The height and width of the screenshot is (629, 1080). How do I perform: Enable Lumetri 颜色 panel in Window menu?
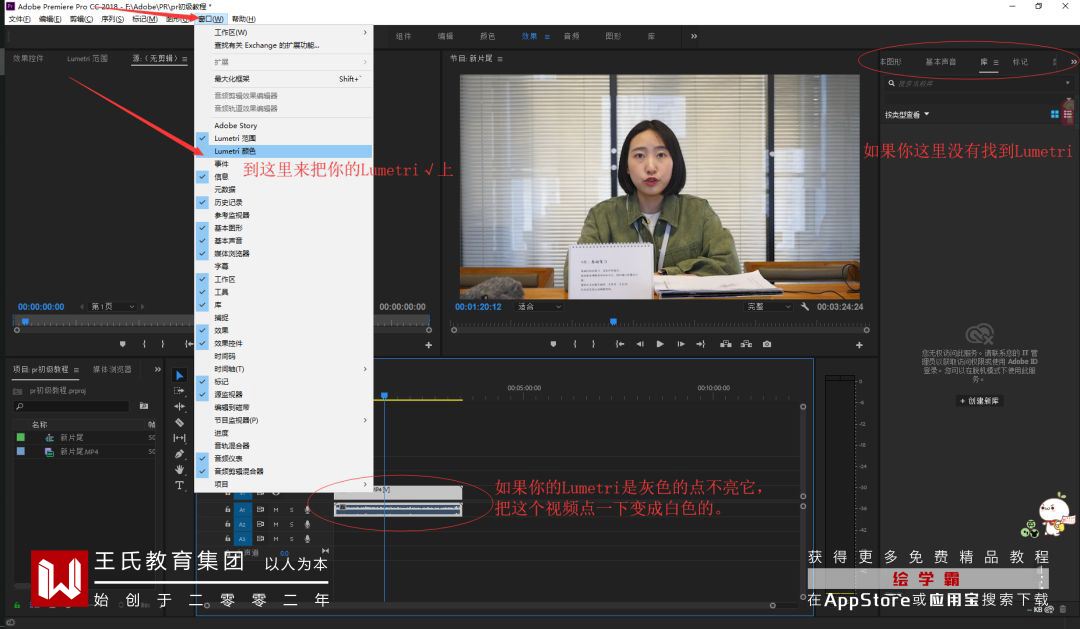283,151
